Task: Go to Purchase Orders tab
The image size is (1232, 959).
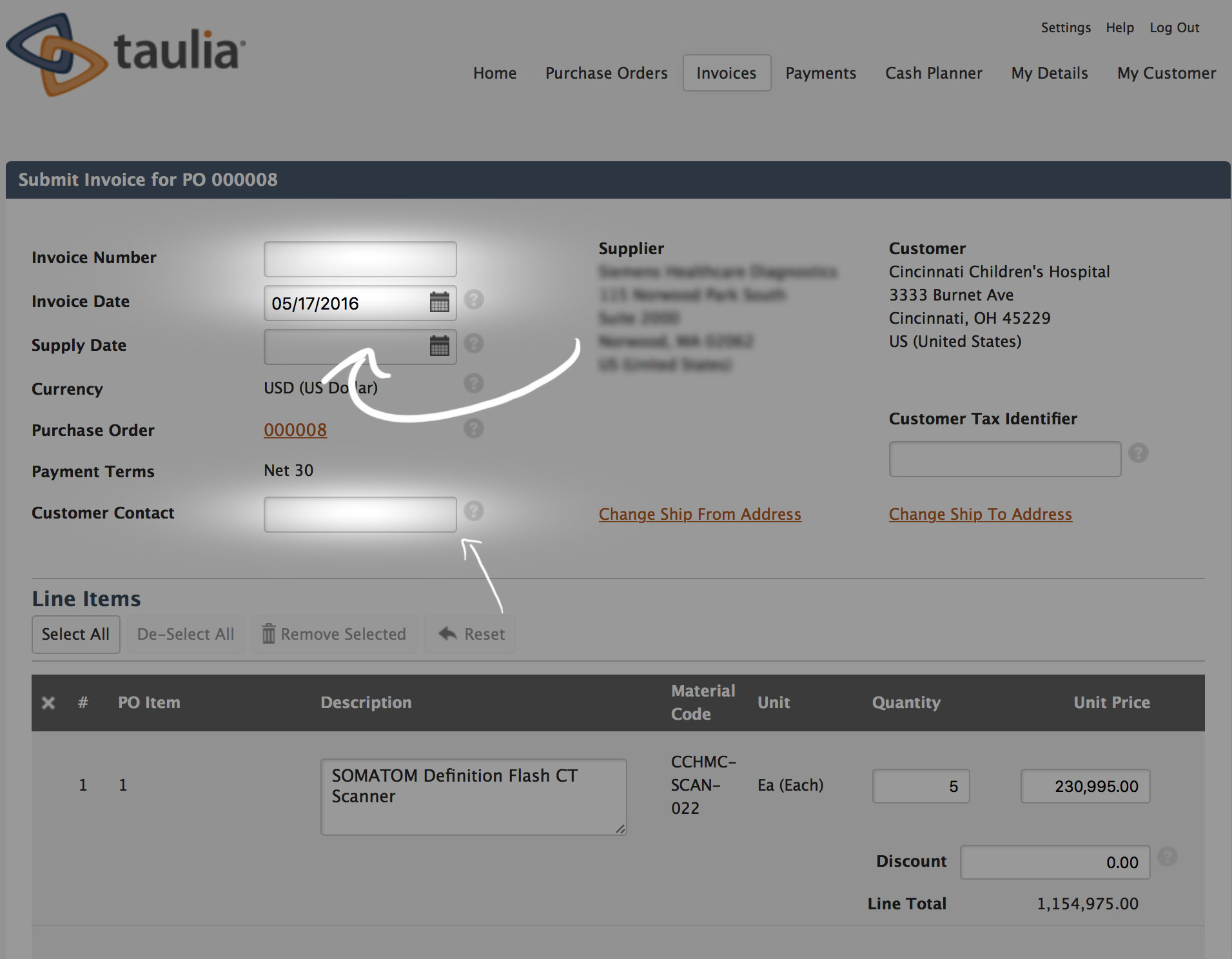Action: click(606, 73)
